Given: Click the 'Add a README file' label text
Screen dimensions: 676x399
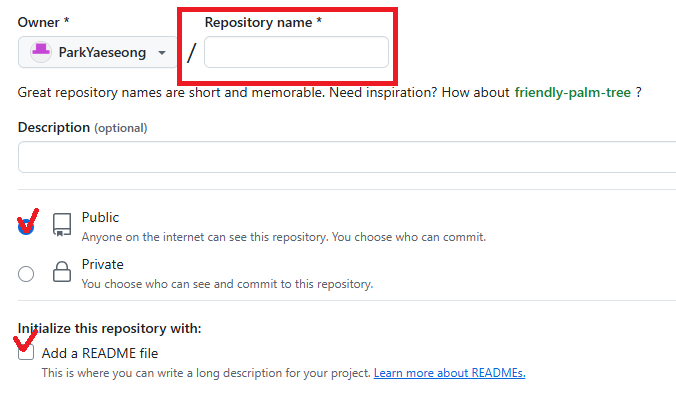Looking at the screenshot, I should 100,353.
